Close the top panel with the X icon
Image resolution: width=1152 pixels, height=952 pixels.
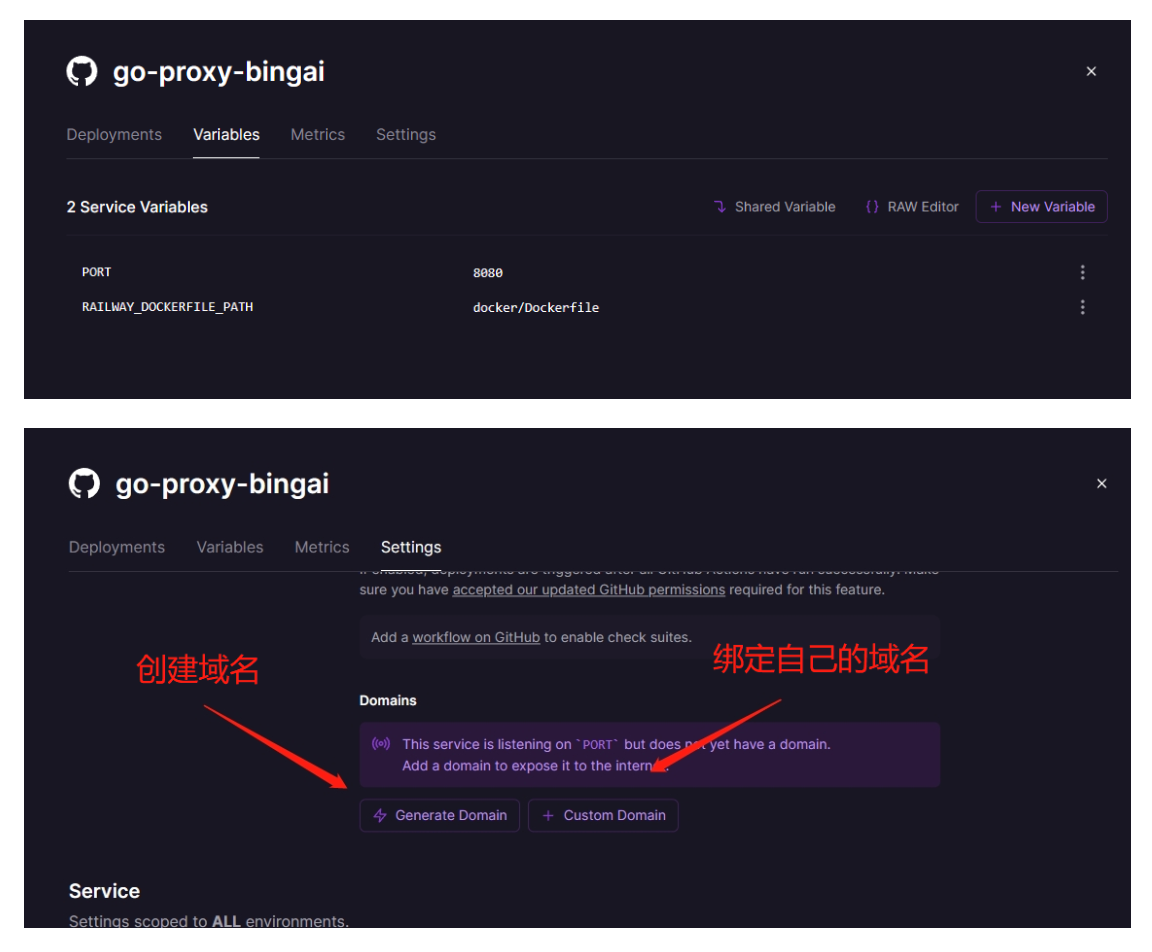tap(1091, 72)
